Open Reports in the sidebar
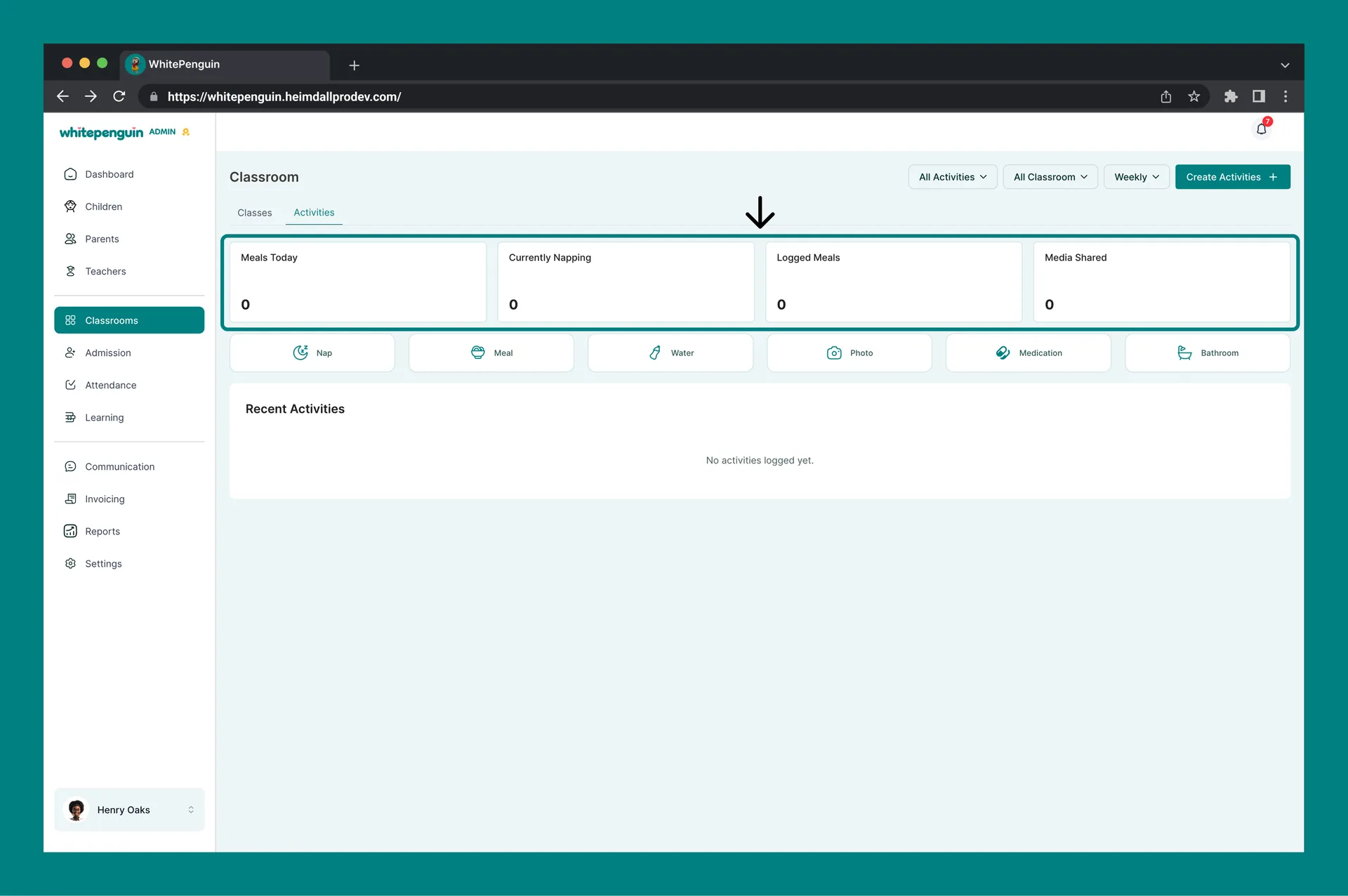Screen dimensions: 1348x896 pos(129,531)
